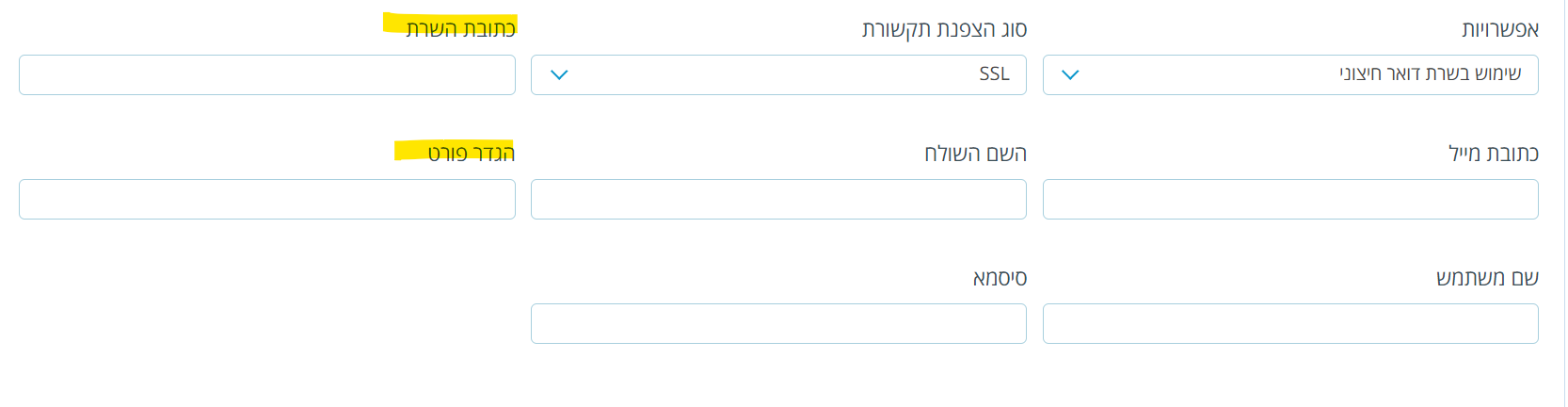Viewport: 1568px width, 407px height.
Task: Click the אפשרויות label text
Action: point(1499,29)
